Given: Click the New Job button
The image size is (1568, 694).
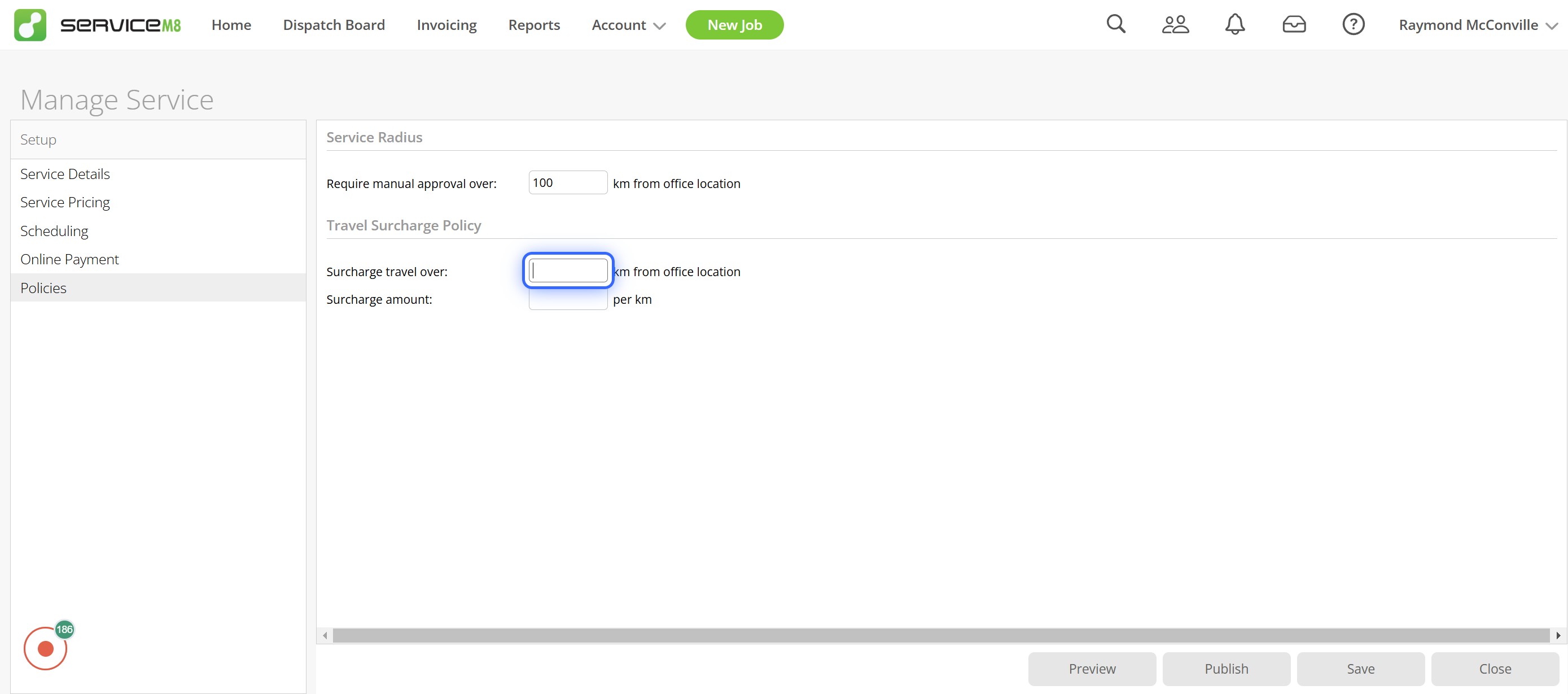Looking at the screenshot, I should point(734,25).
